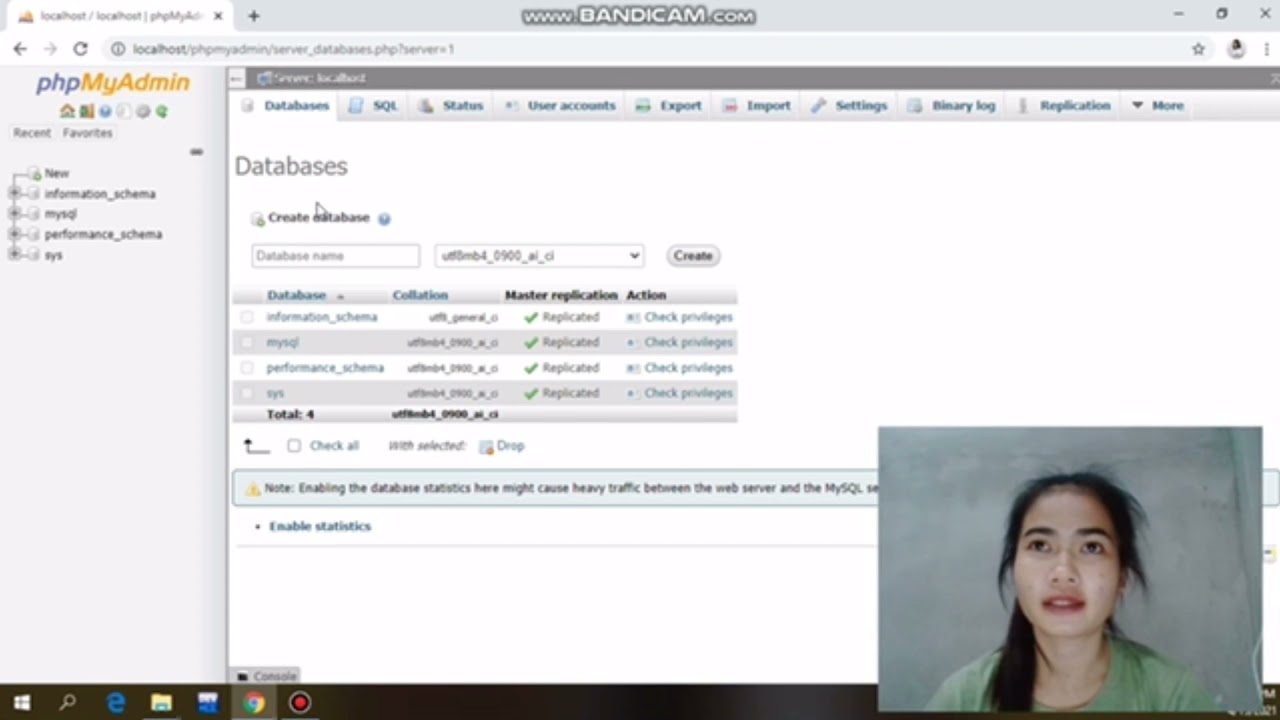Screen dimensions: 1280x720
Task: Open MySQL documentation page icon
Action: (124, 111)
